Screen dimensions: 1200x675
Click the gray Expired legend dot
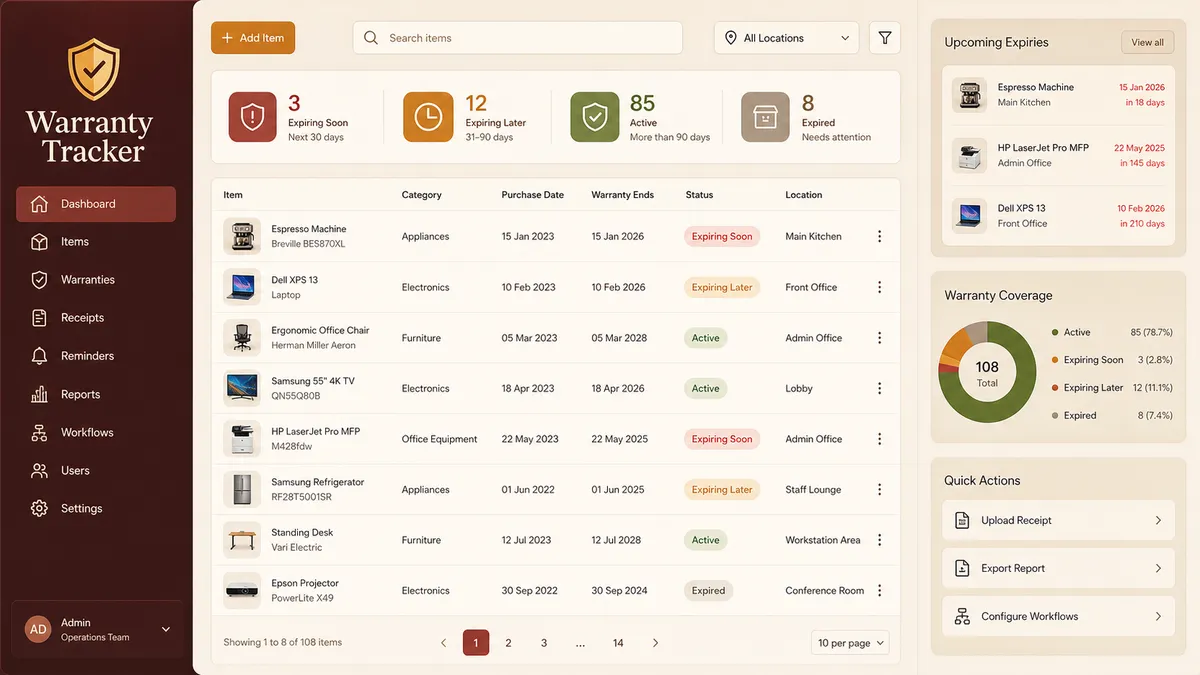tap(1055, 415)
